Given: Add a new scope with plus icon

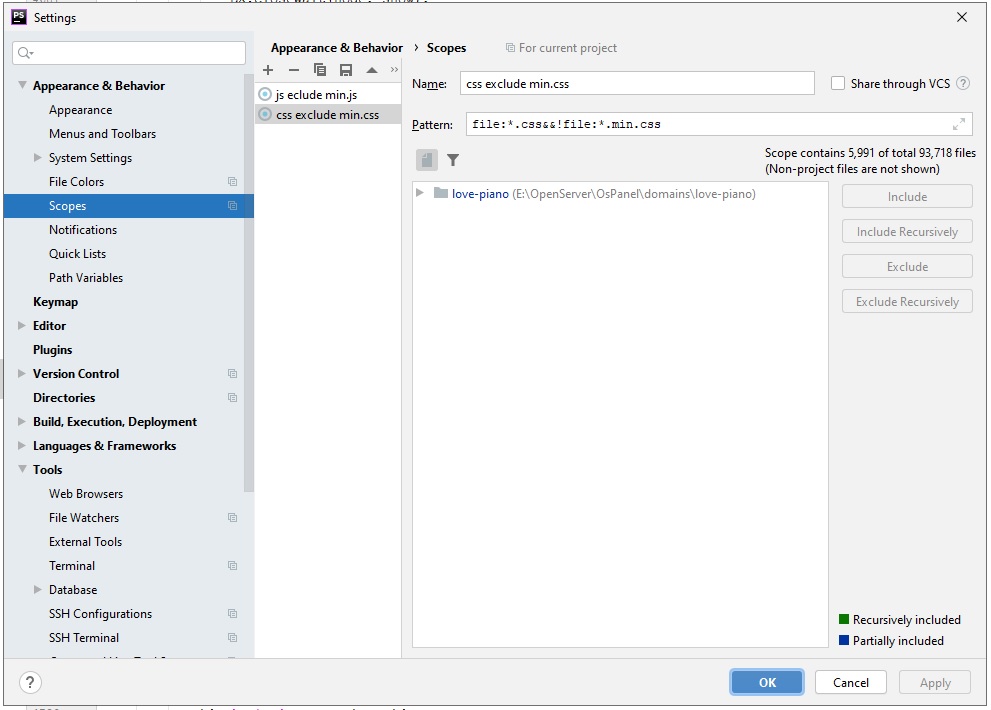Looking at the screenshot, I should point(268,70).
